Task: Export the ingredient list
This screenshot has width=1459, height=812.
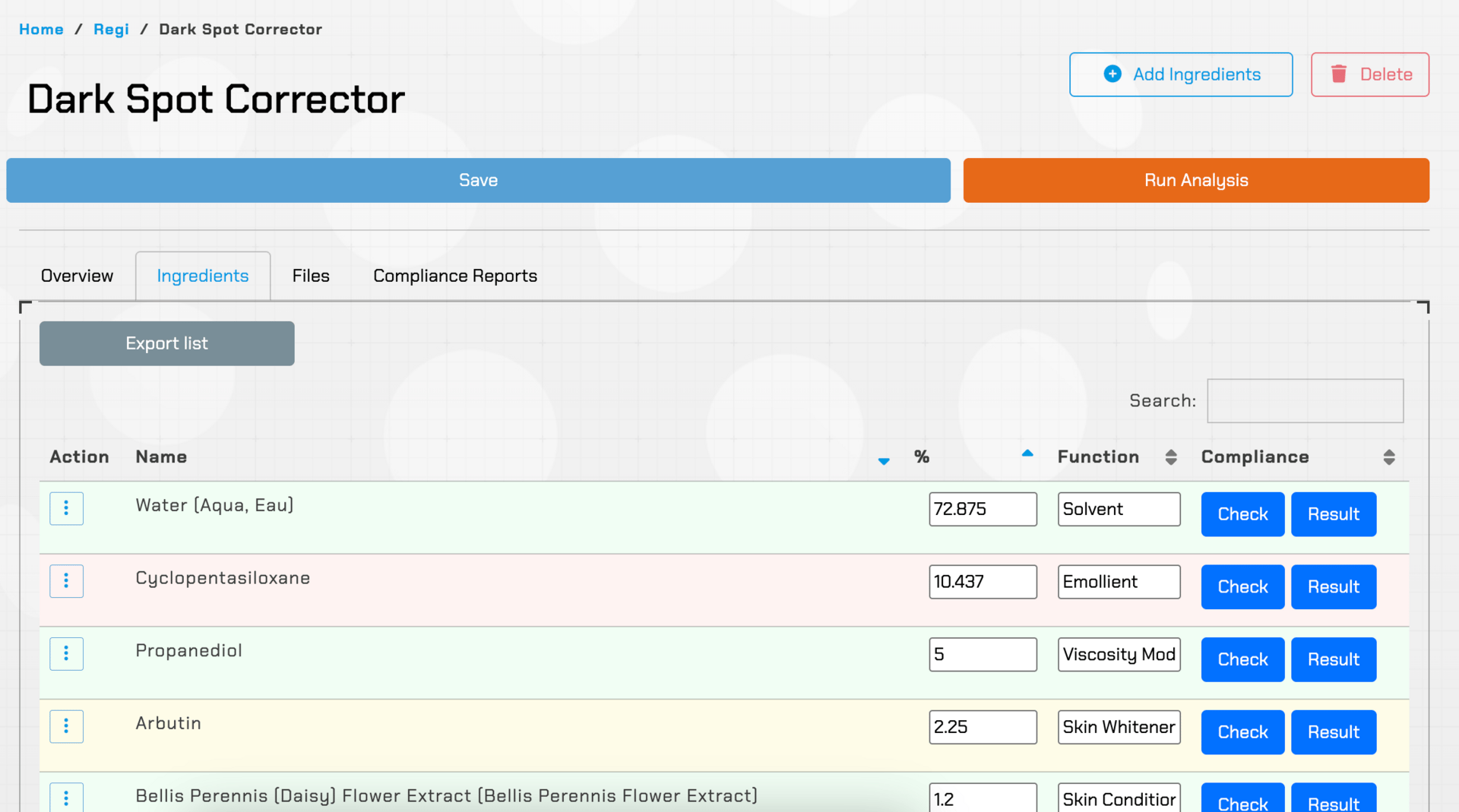Action: (x=166, y=343)
